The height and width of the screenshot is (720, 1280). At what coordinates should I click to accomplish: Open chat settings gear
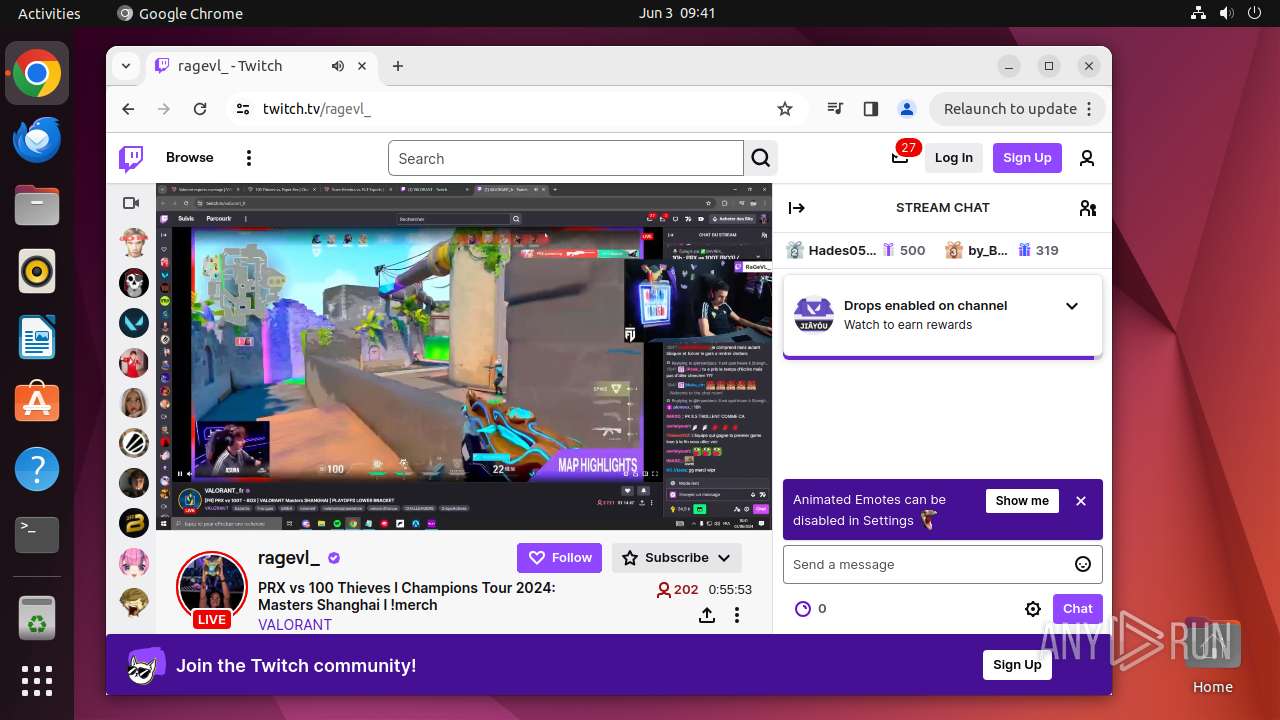1033,608
